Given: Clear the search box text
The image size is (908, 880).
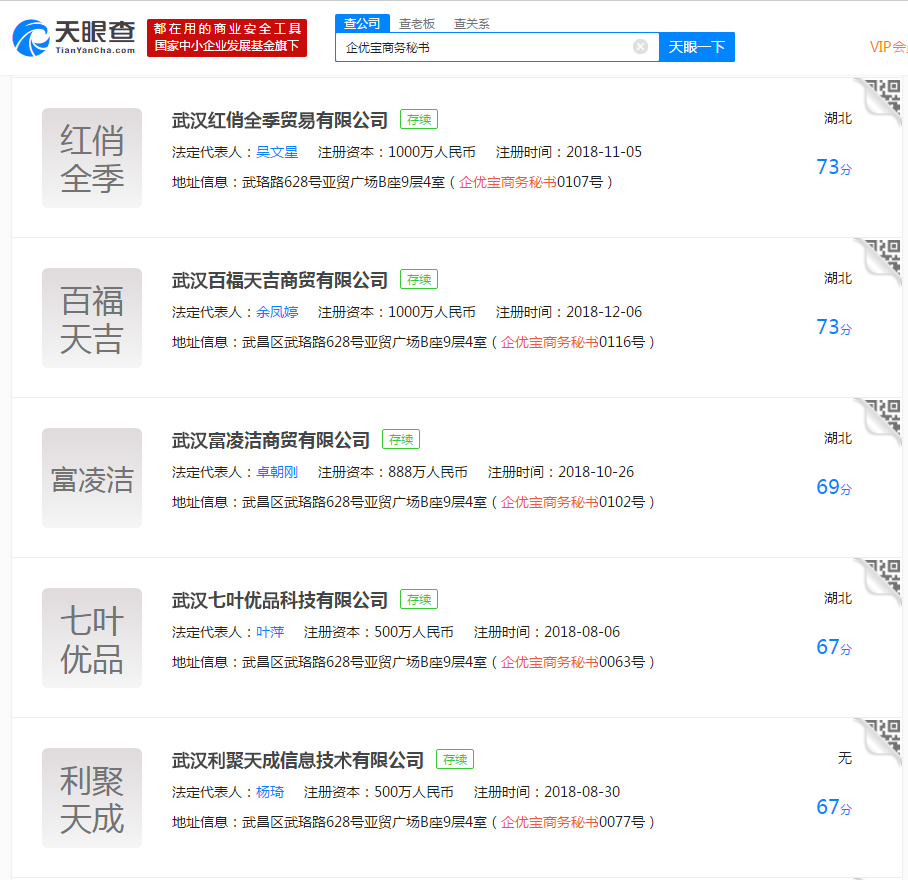Looking at the screenshot, I should (x=640, y=47).
